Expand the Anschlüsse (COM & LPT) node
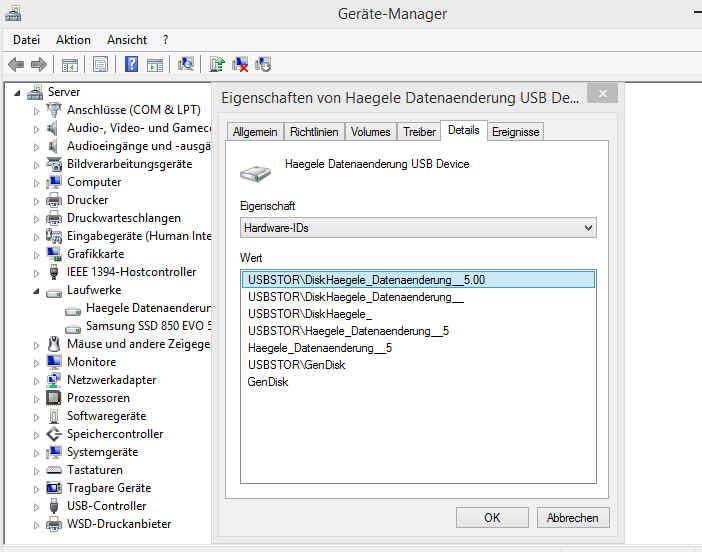 pos(37,110)
